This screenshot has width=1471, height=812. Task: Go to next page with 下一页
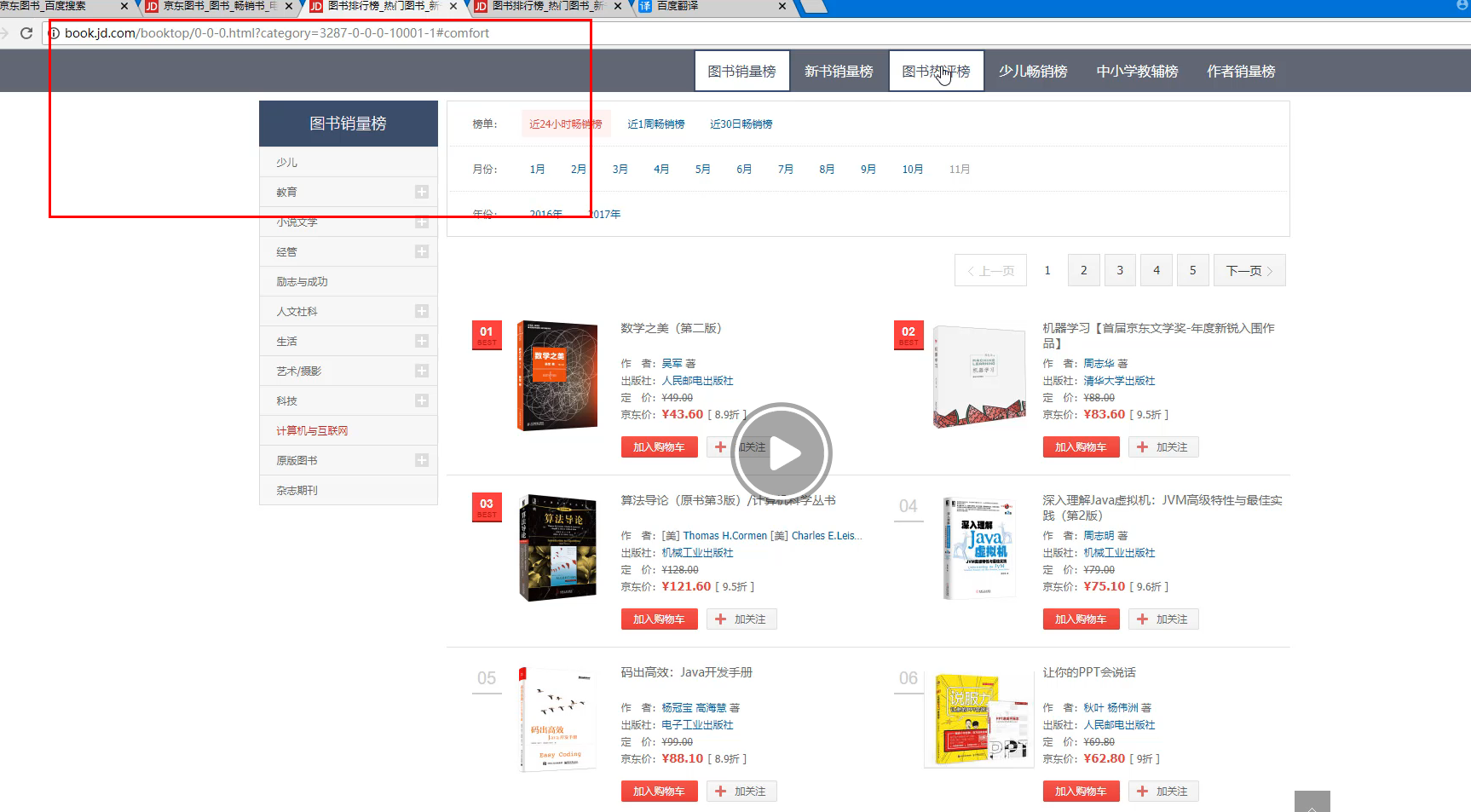pyautogui.click(x=1249, y=270)
